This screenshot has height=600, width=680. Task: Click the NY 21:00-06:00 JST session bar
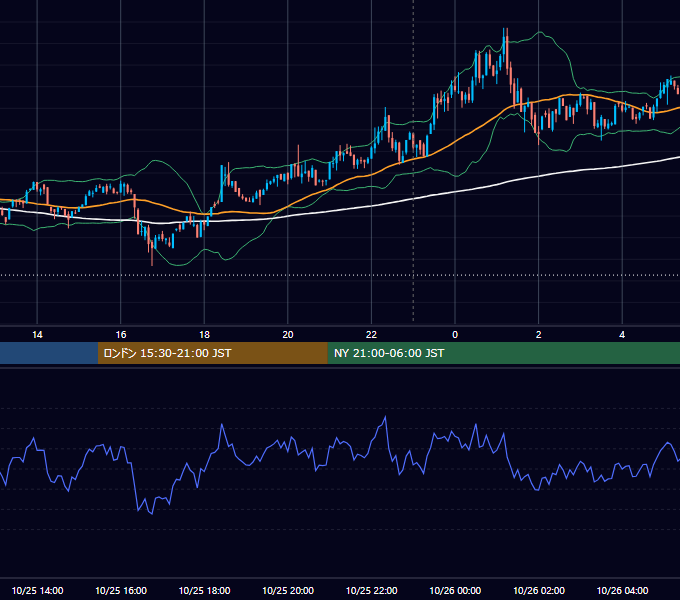(x=503, y=353)
